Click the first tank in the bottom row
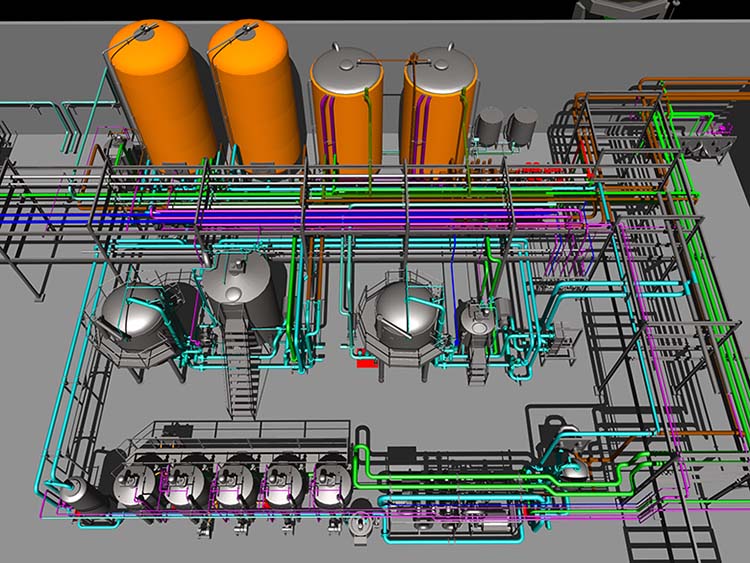This screenshot has width=750, height=563. coord(133,485)
